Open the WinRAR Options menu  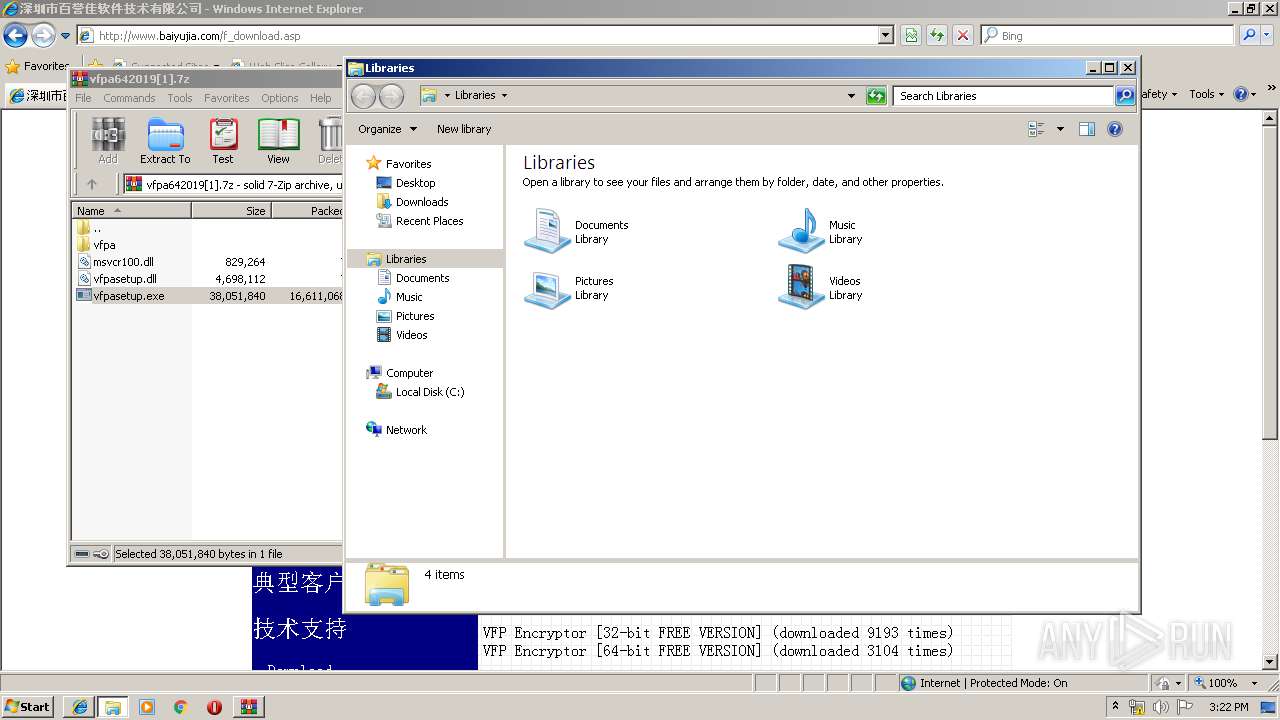coord(280,98)
